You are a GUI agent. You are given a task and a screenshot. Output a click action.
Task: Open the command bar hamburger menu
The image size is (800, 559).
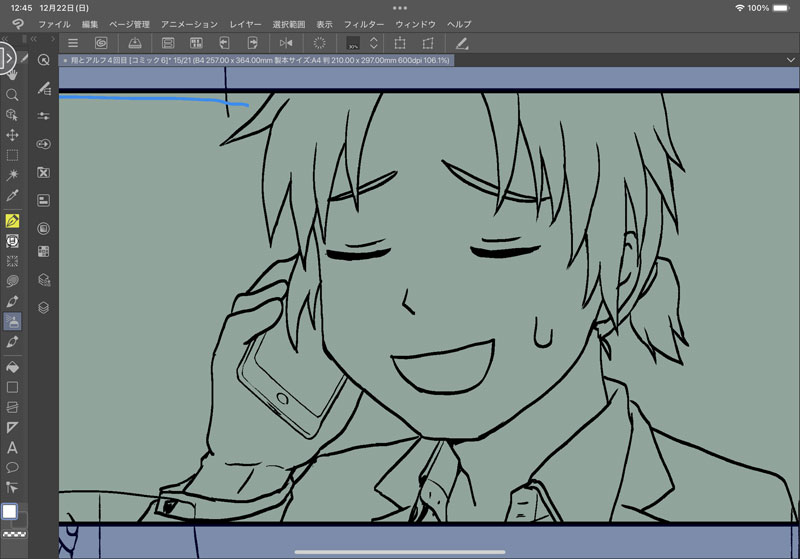(x=73, y=43)
